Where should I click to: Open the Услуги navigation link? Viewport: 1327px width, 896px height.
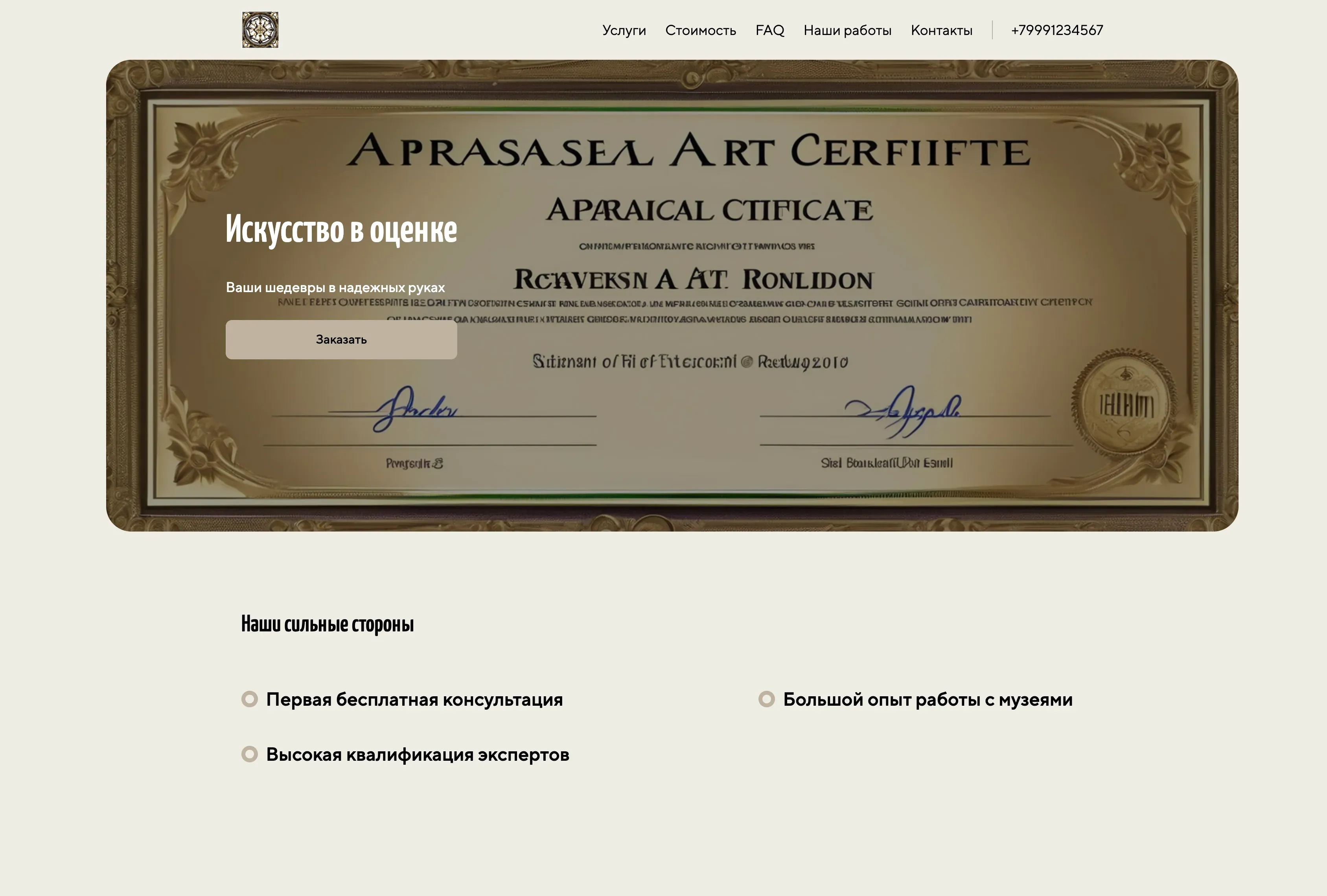click(x=624, y=30)
